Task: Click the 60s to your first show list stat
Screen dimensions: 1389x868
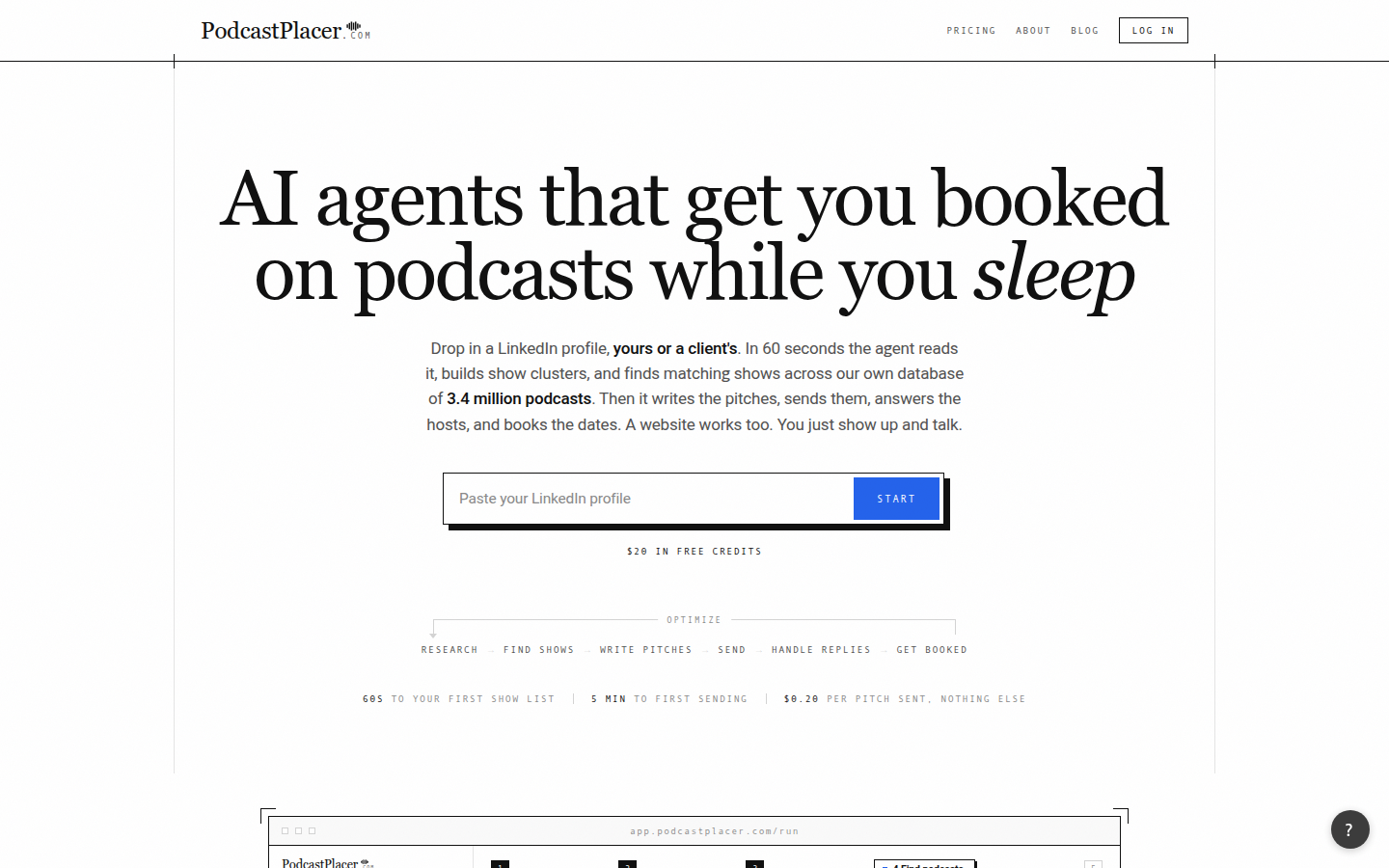Action: 459,699
